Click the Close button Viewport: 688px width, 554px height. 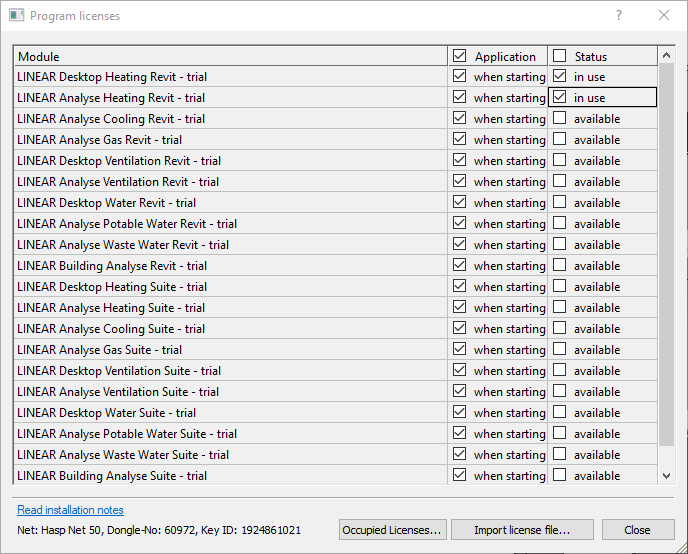click(x=638, y=530)
